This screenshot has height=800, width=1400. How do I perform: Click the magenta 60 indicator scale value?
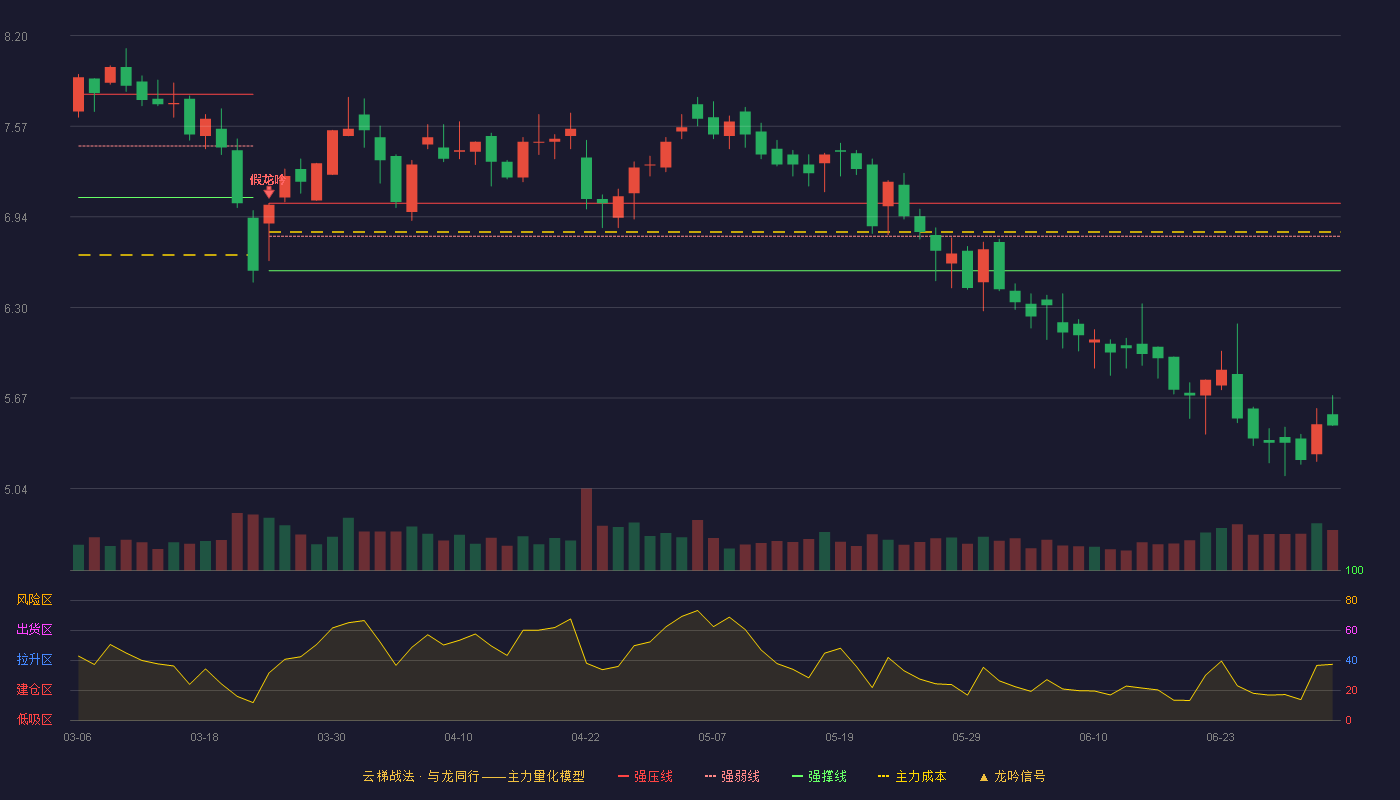(1351, 630)
